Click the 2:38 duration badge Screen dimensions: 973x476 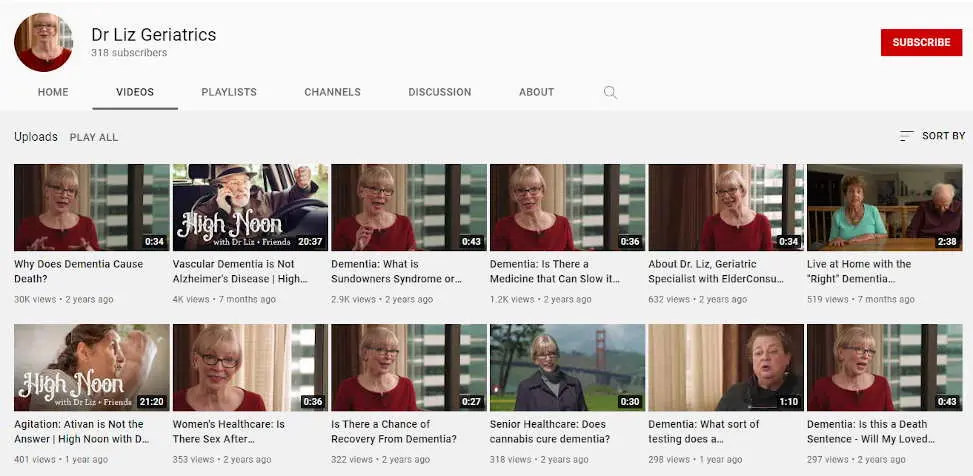coord(947,241)
